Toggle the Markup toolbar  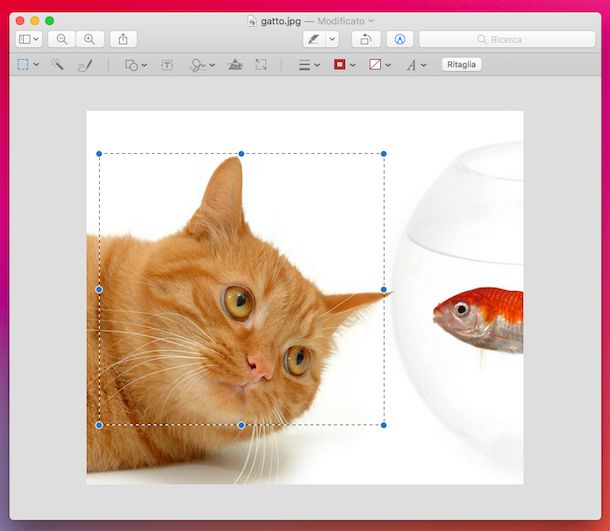(400, 39)
